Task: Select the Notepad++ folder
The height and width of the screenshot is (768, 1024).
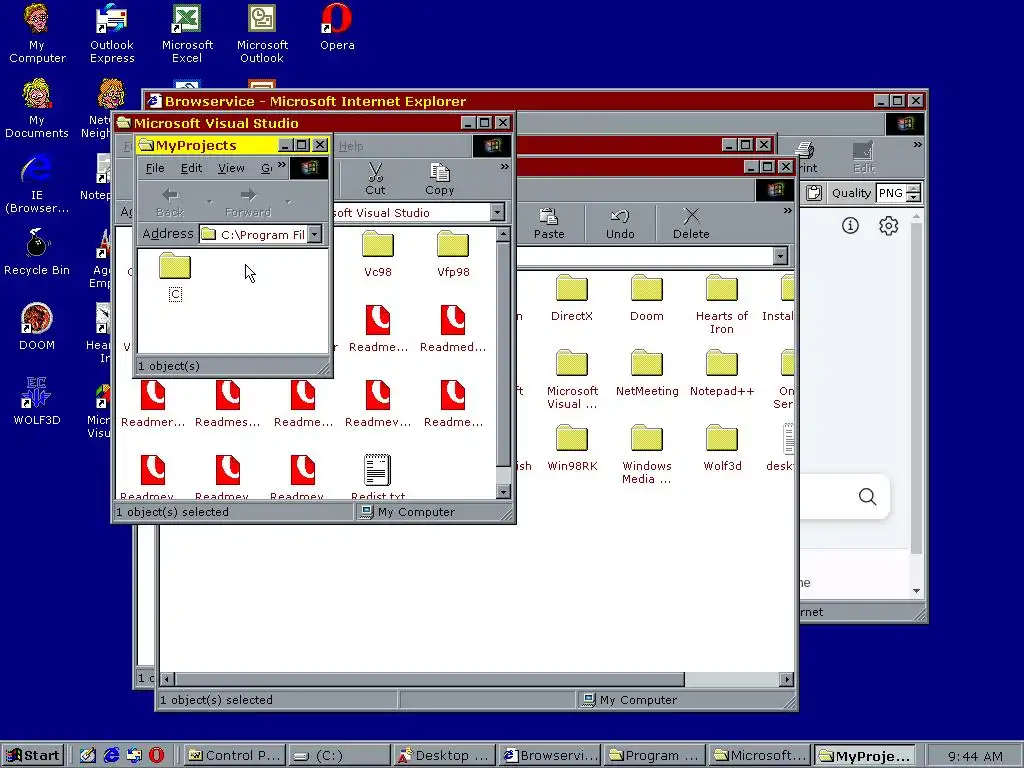Action: (722, 374)
